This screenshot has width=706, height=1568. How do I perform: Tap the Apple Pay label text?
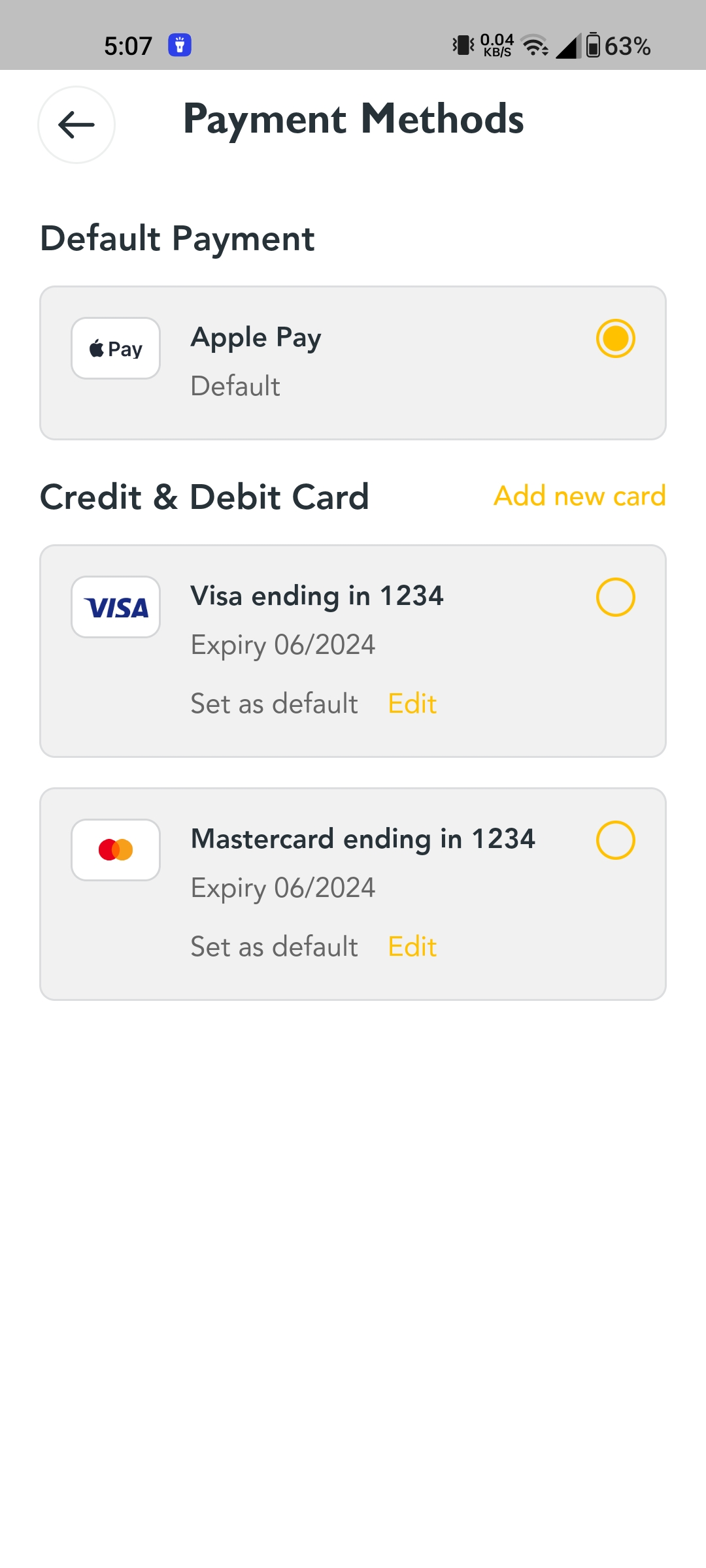pyautogui.click(x=256, y=338)
